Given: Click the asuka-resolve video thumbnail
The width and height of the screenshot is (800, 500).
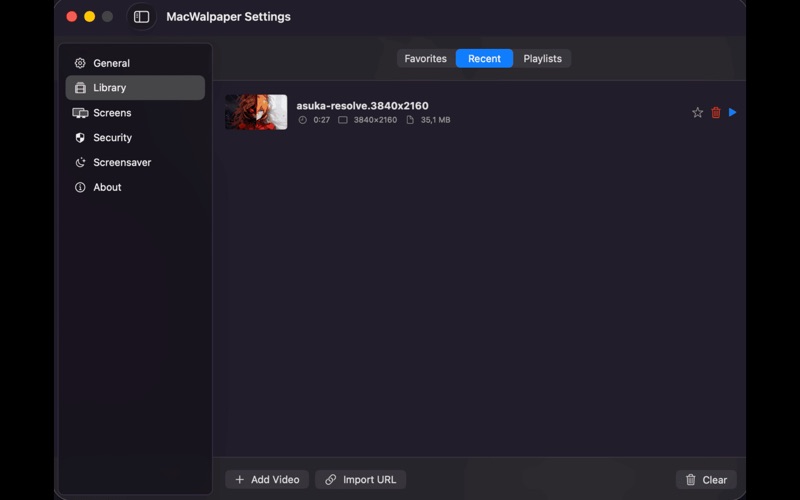Looking at the screenshot, I should click(x=256, y=112).
